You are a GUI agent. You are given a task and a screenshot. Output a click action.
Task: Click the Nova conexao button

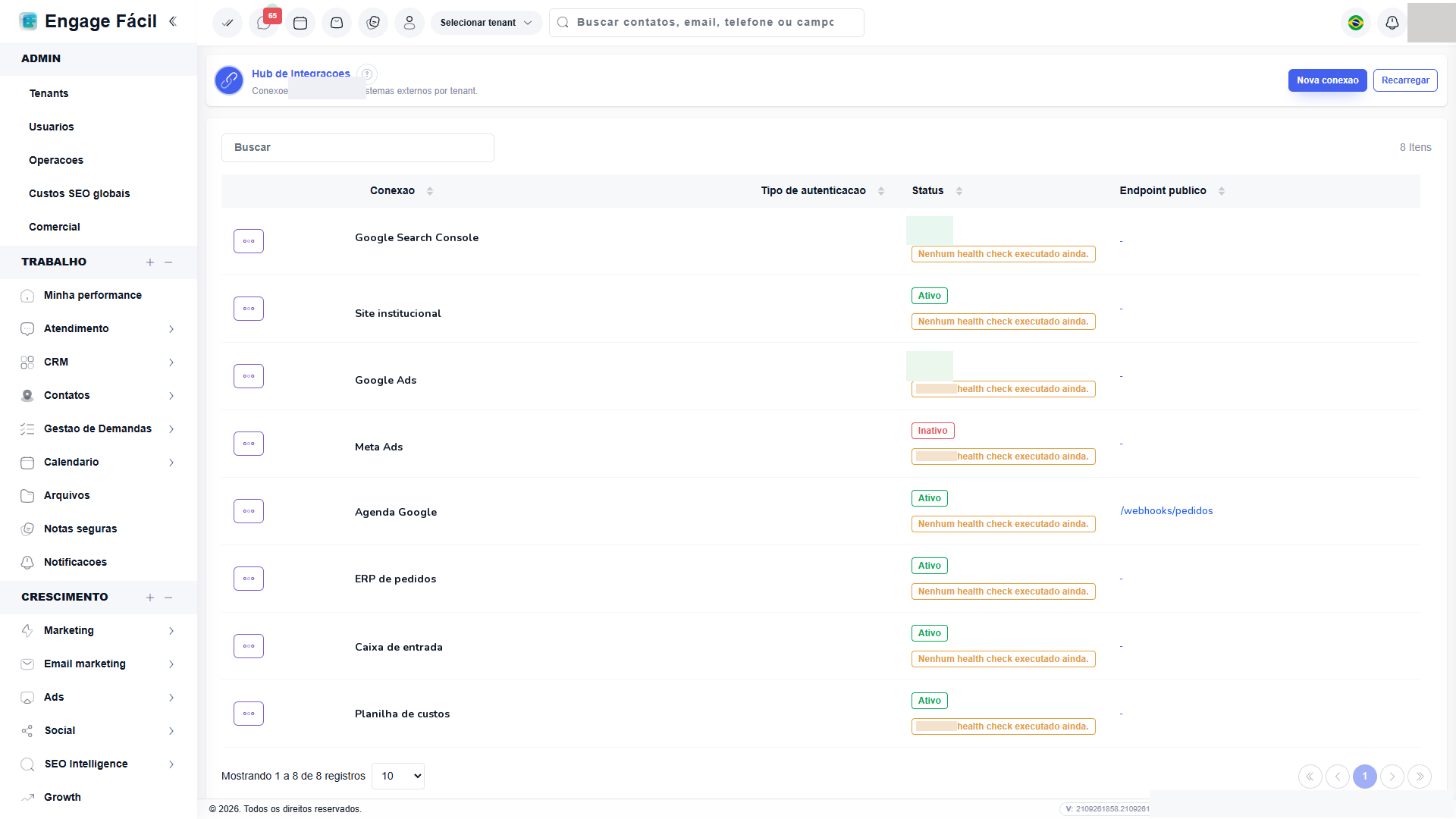pyautogui.click(x=1327, y=80)
